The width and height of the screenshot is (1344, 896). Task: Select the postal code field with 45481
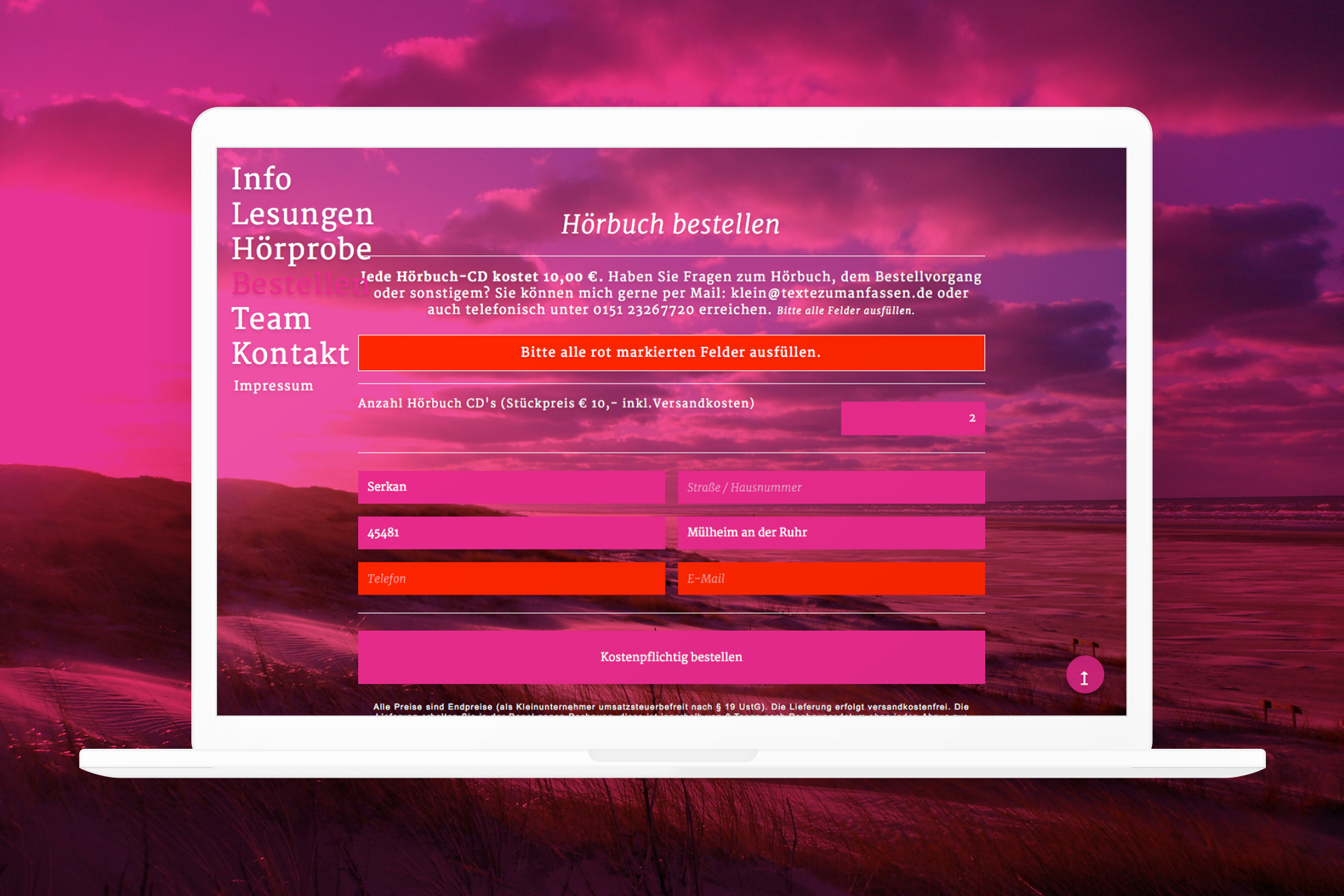tap(511, 532)
